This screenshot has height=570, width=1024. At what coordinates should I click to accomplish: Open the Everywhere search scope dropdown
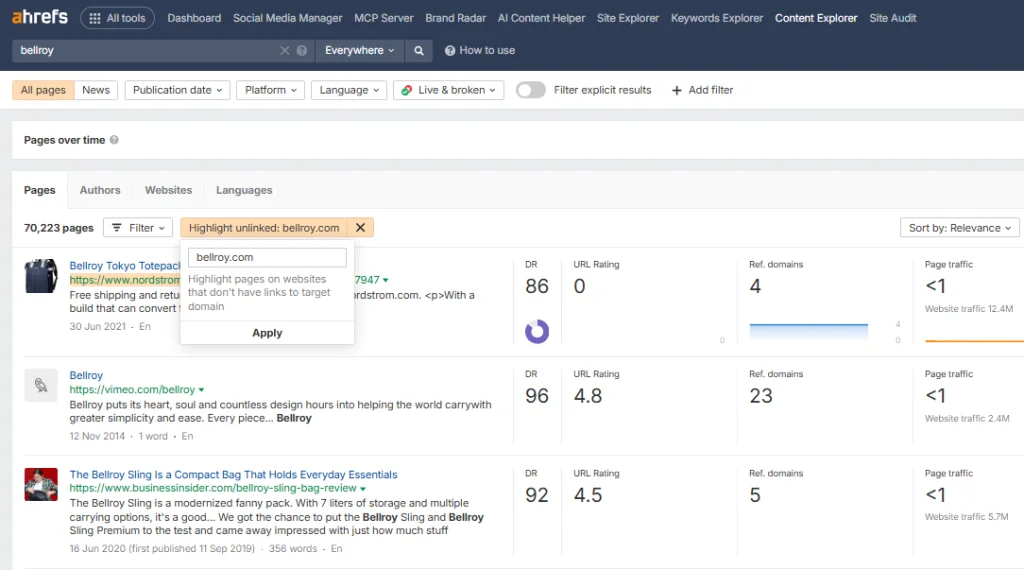[359, 50]
